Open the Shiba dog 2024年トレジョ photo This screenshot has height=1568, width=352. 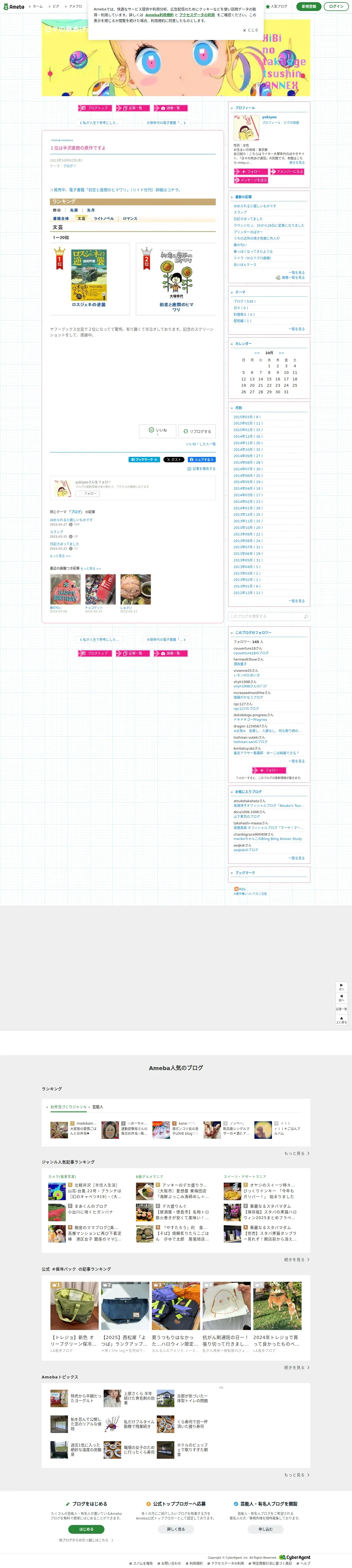(x=277, y=1306)
